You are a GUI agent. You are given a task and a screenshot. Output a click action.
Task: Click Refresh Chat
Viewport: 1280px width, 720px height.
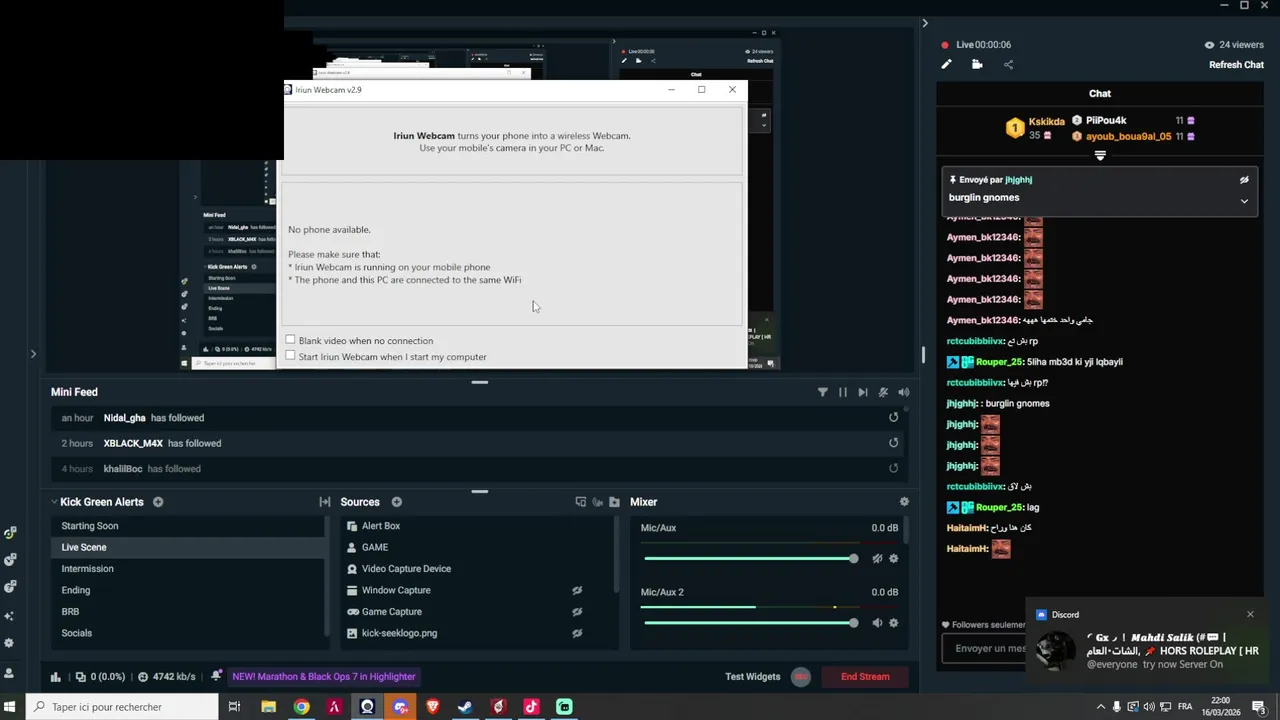(1236, 65)
